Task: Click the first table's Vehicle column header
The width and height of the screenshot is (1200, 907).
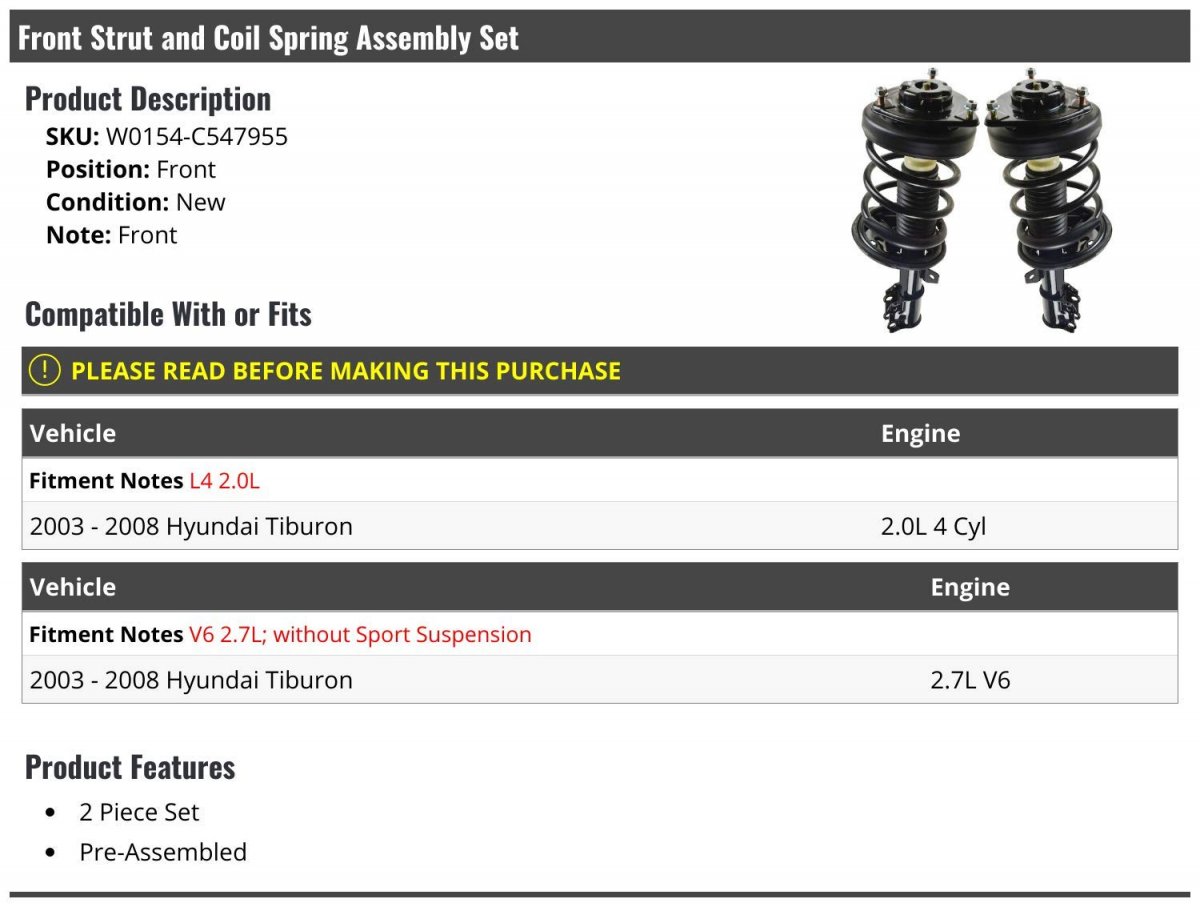Action: (73, 433)
